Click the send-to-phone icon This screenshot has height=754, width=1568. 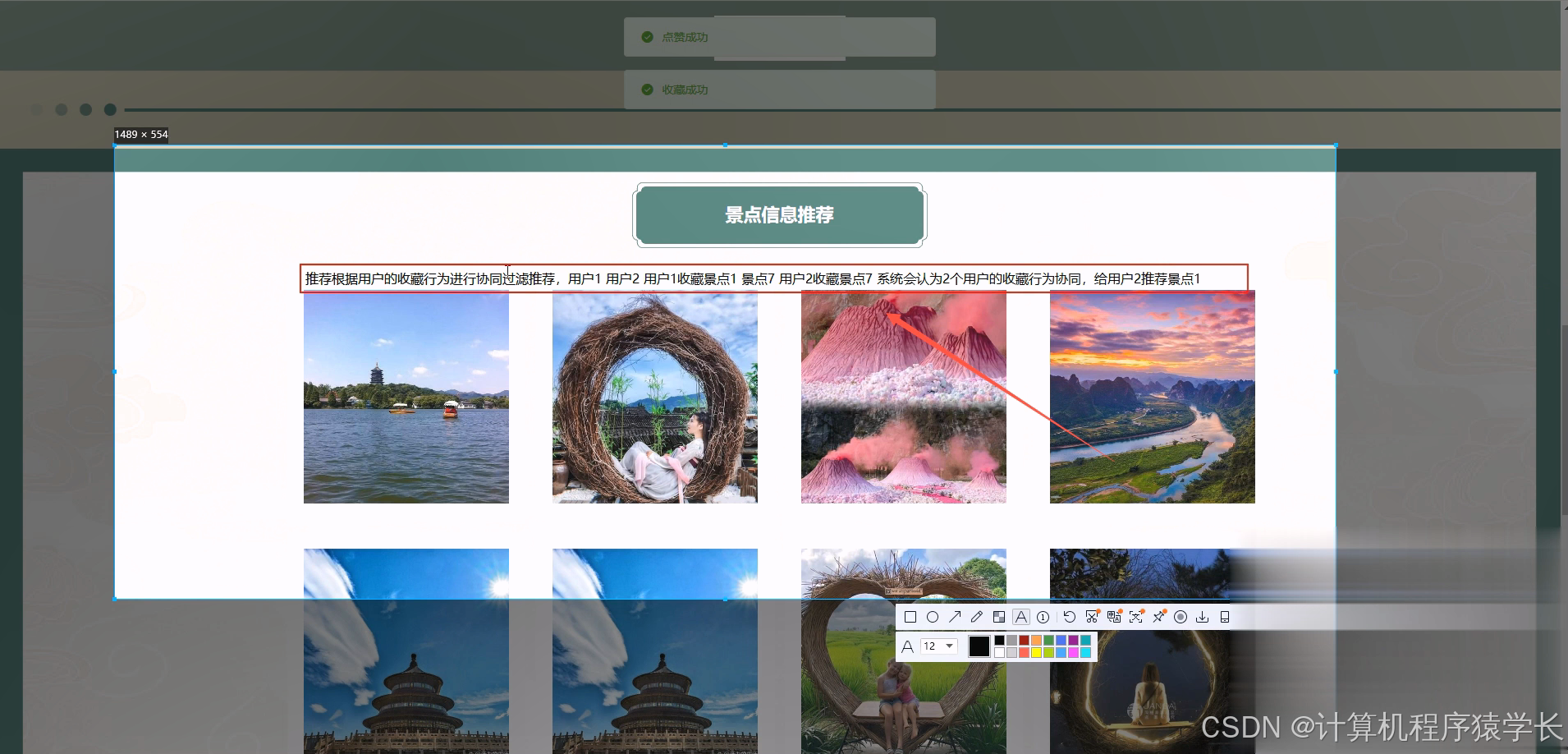click(x=1225, y=617)
